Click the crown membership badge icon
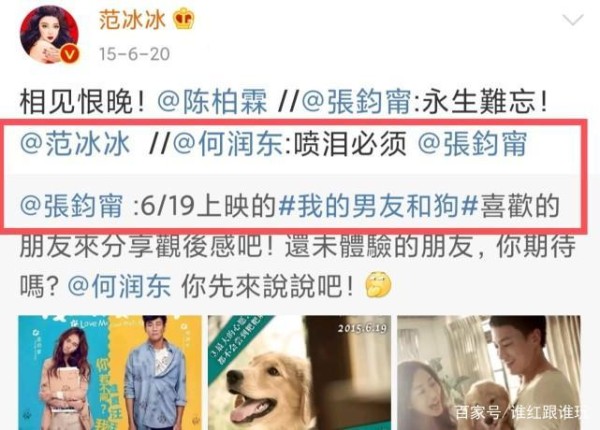600x430 pixels. (184, 19)
